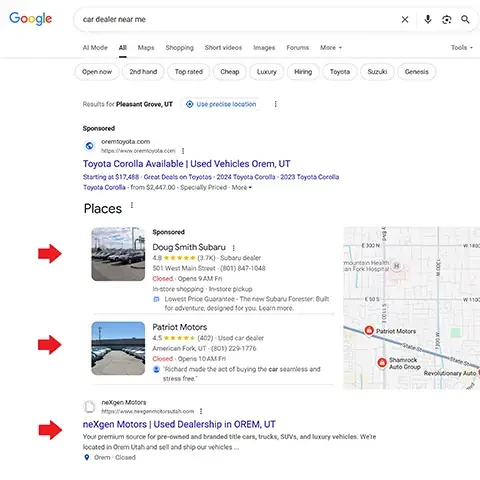Click the oremtoyota.com globe favicon

[89, 146]
